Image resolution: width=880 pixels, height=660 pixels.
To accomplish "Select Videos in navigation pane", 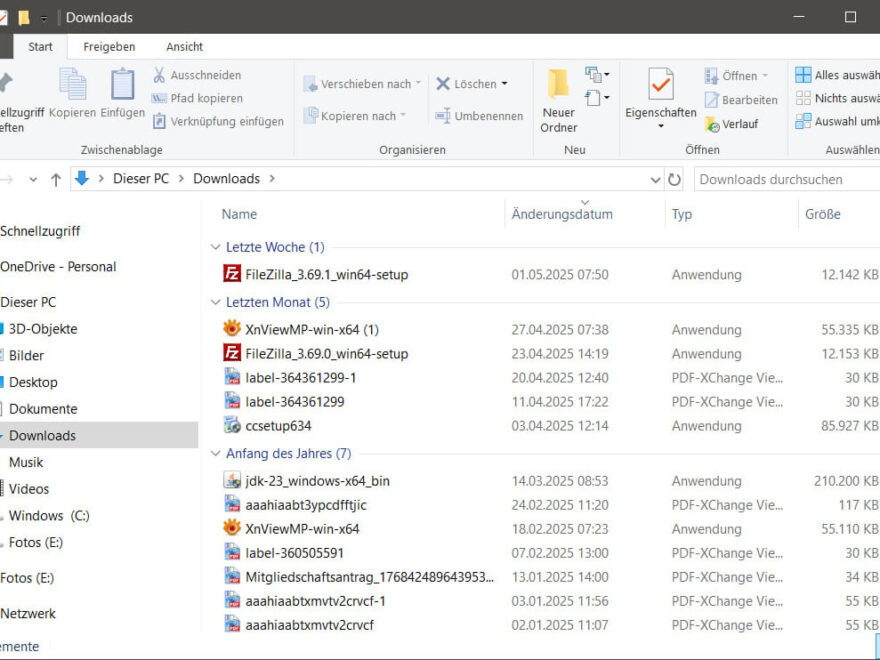I will 29,489.
